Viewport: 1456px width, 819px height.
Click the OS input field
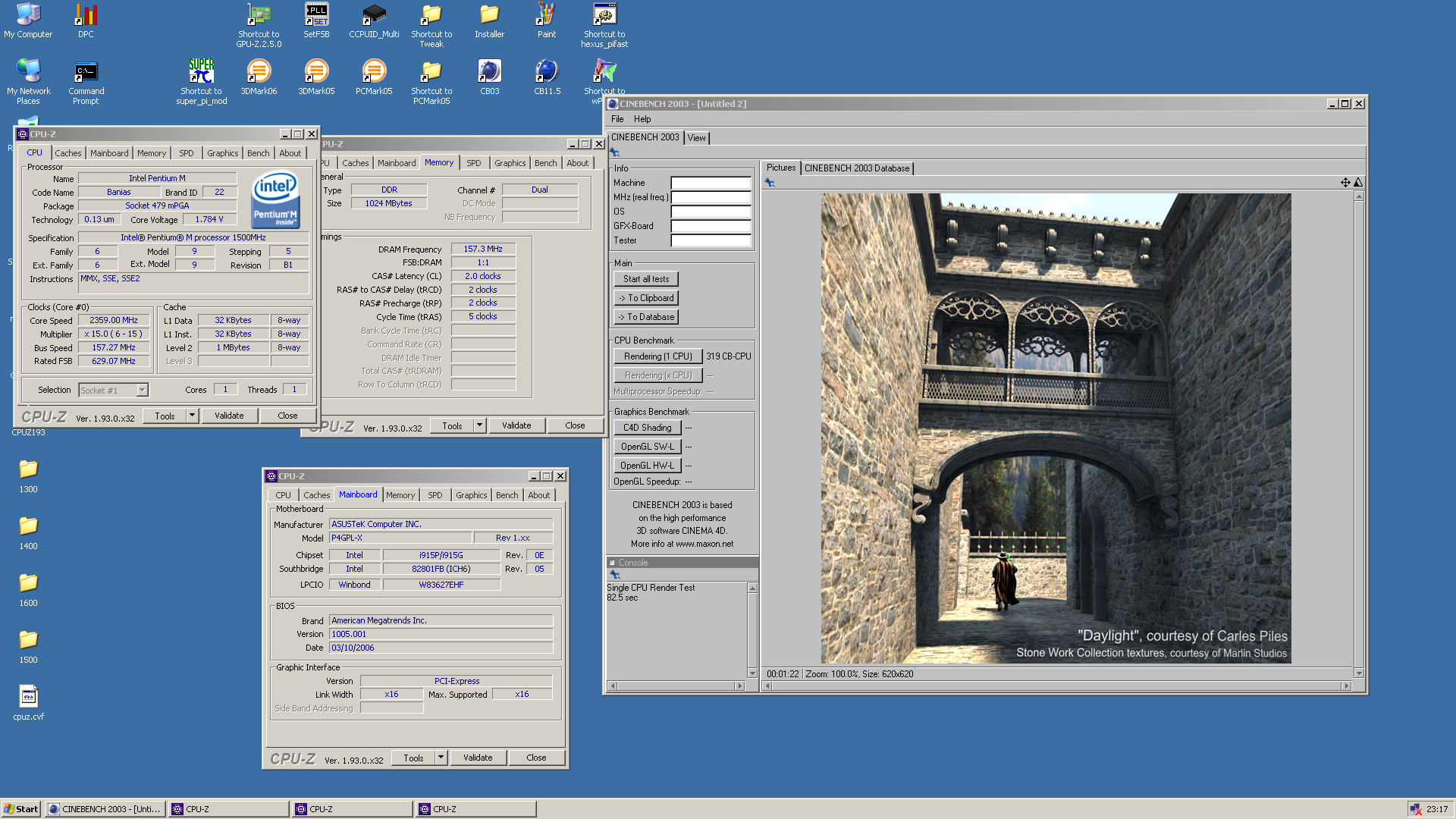tap(711, 212)
